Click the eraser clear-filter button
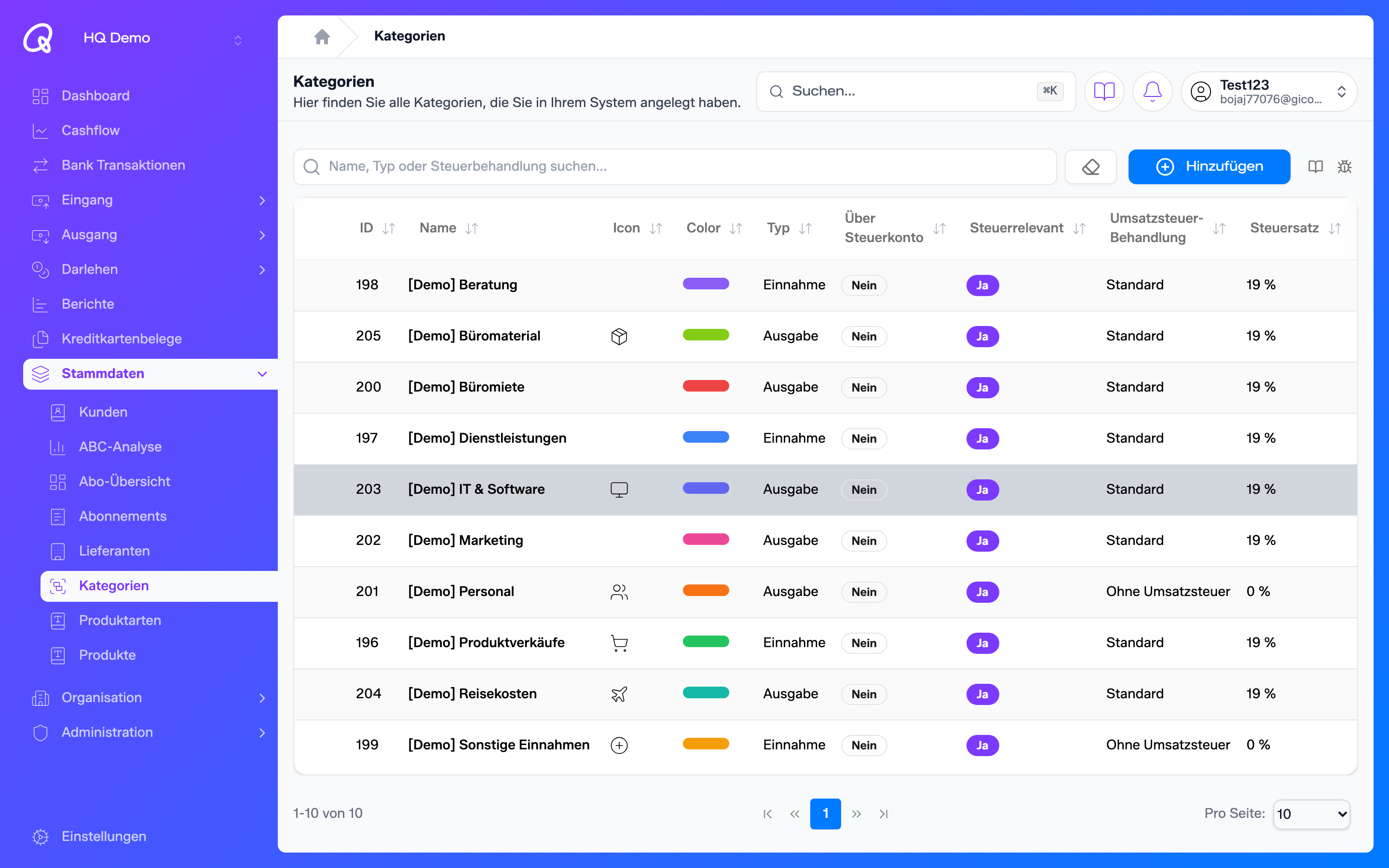The image size is (1389, 868). 1090,166
